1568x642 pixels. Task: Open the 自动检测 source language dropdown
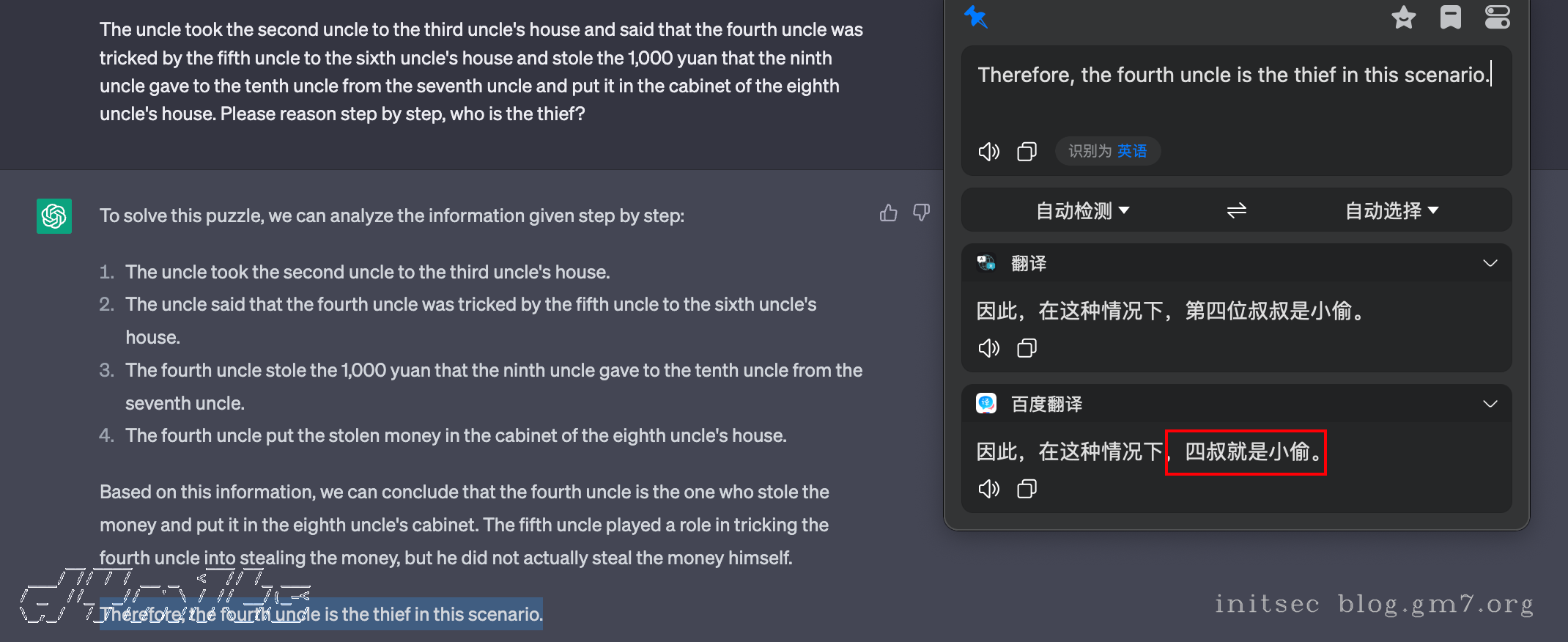1082,211
